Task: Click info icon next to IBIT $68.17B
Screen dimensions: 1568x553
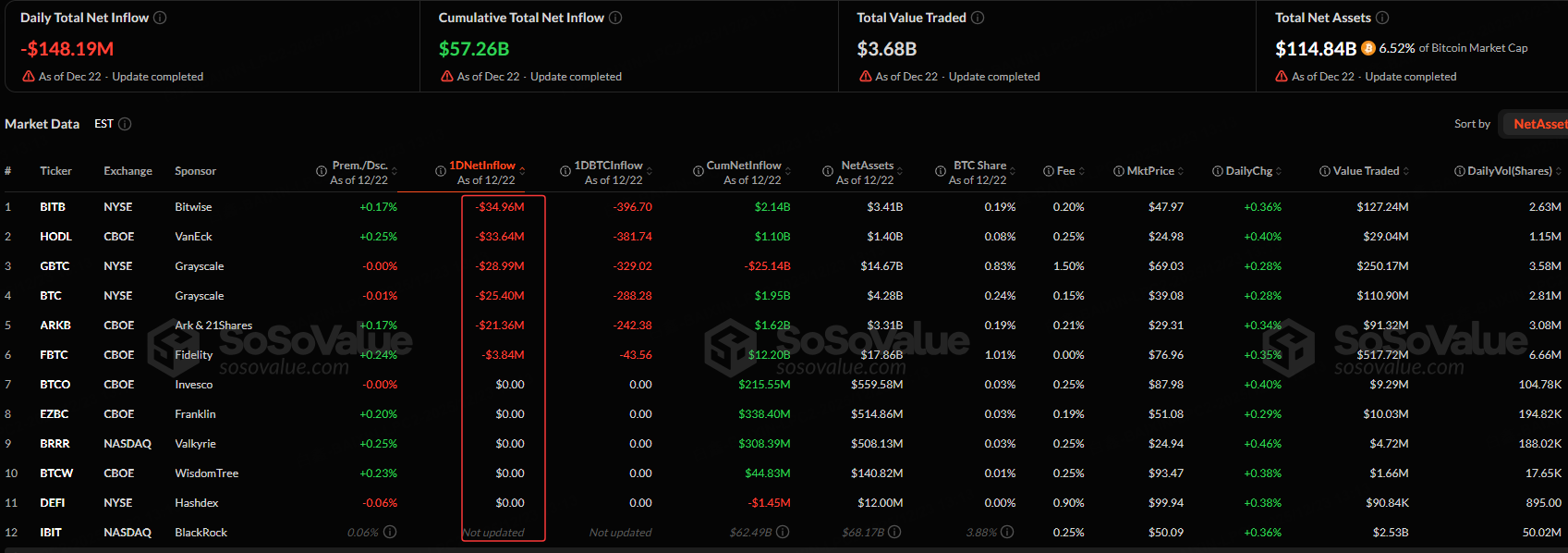Action: pos(894,532)
